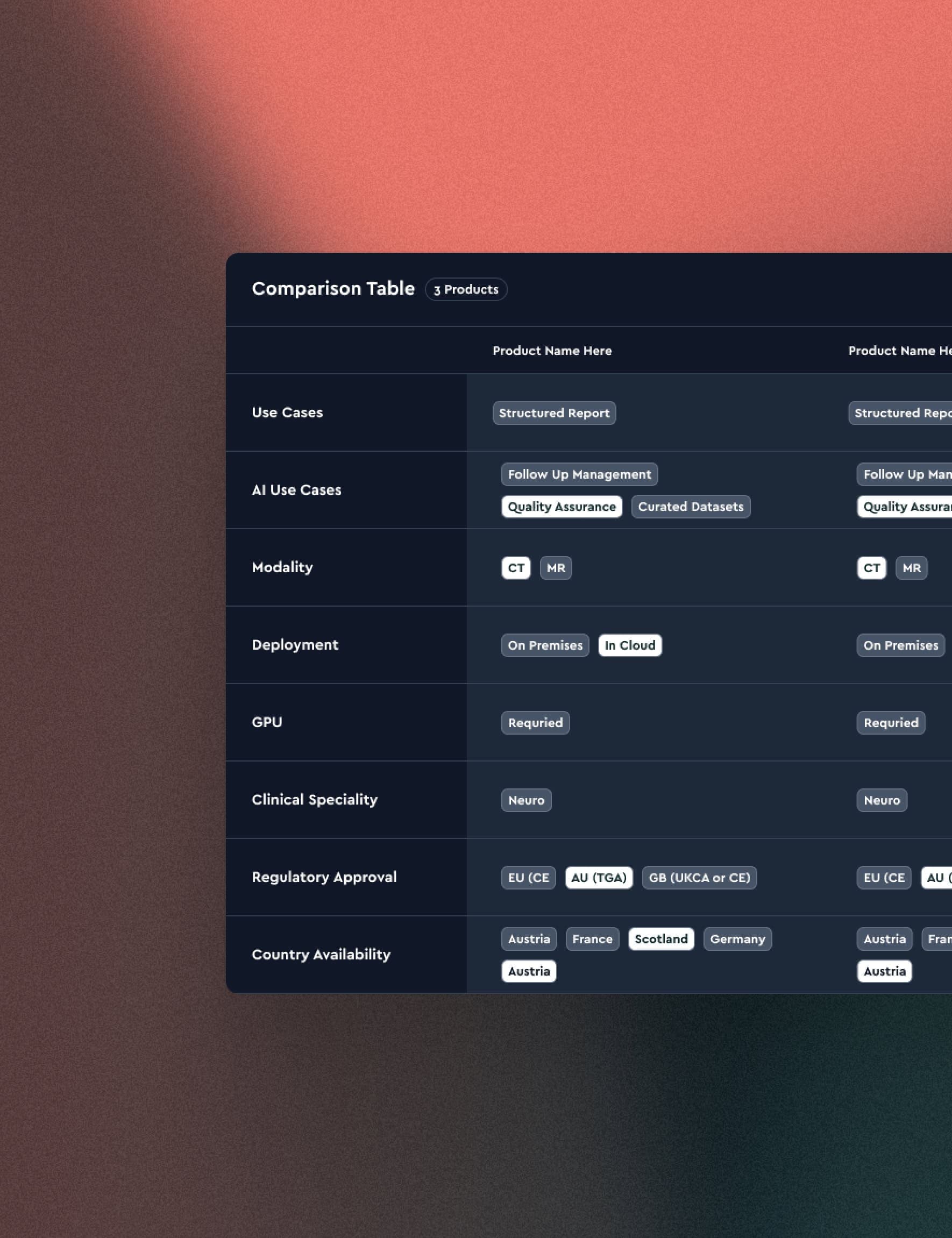Toggle the highlighted In Cloud tag
This screenshot has width=952, height=1238.
click(x=630, y=645)
